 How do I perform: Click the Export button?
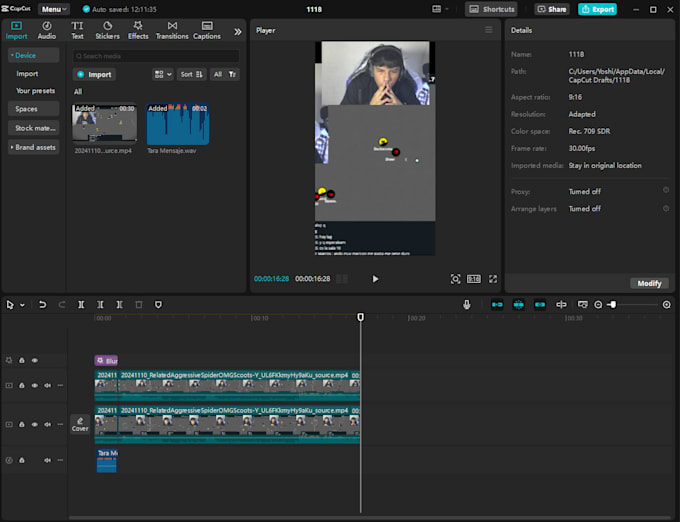[597, 9]
